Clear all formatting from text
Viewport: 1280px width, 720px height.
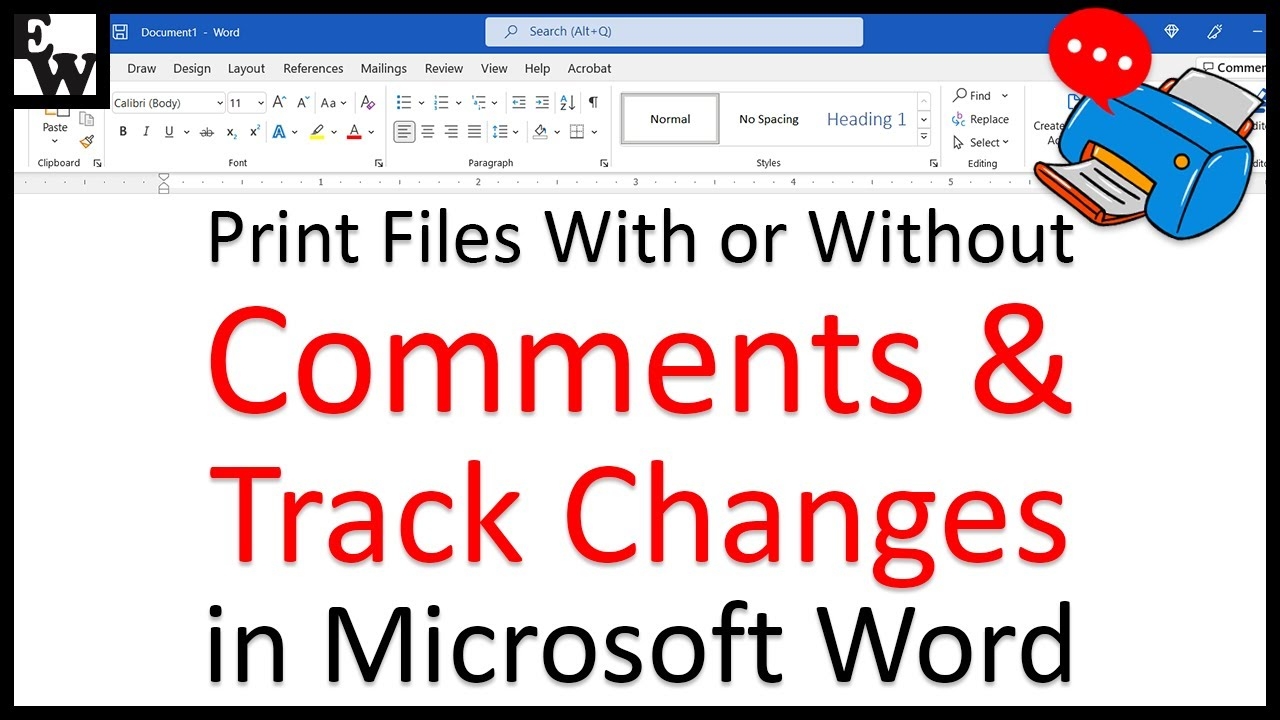pyautogui.click(x=368, y=103)
